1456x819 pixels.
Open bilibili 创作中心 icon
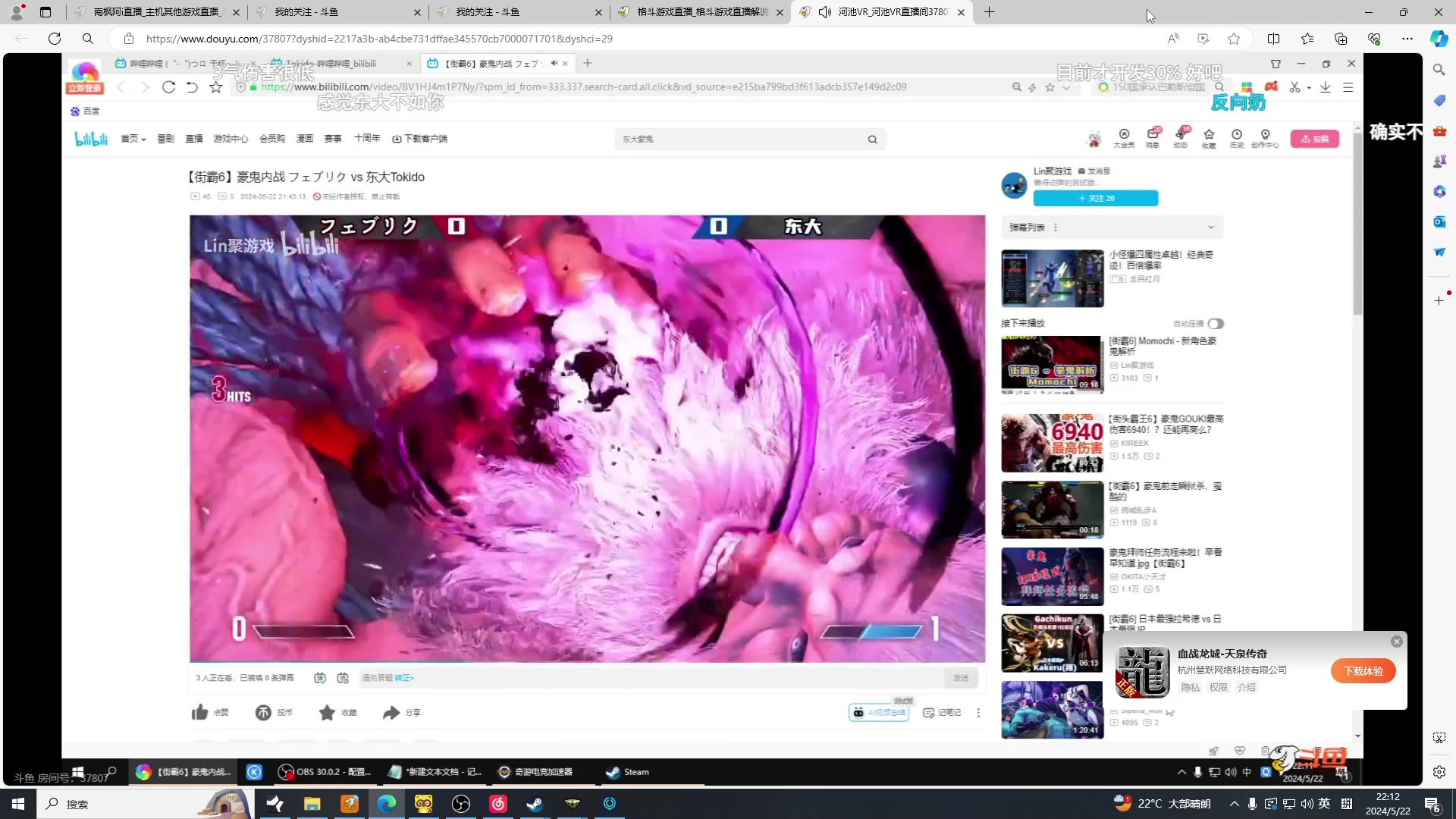(x=1265, y=138)
